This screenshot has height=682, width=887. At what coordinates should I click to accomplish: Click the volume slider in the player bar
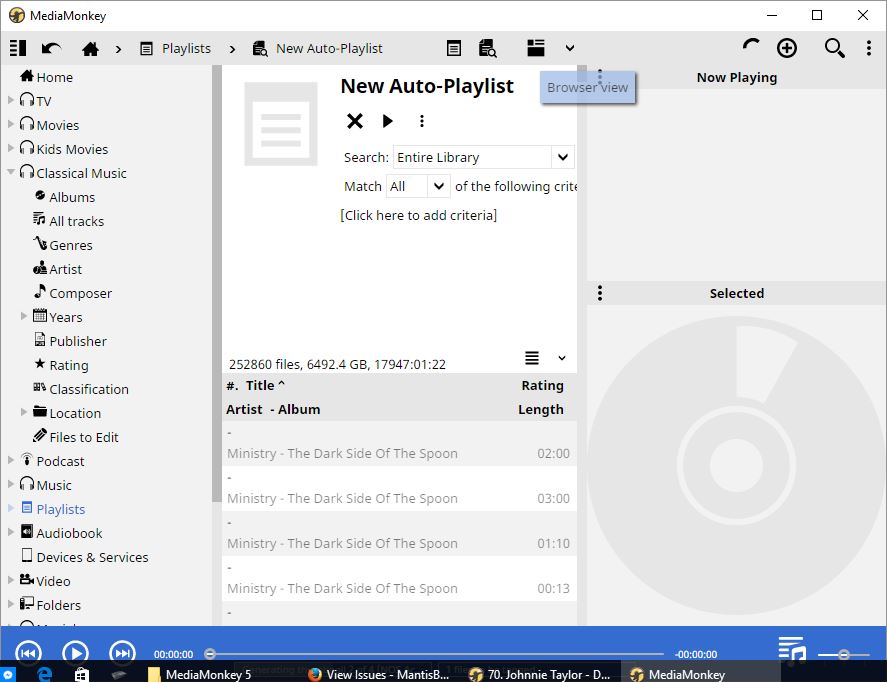(843, 654)
